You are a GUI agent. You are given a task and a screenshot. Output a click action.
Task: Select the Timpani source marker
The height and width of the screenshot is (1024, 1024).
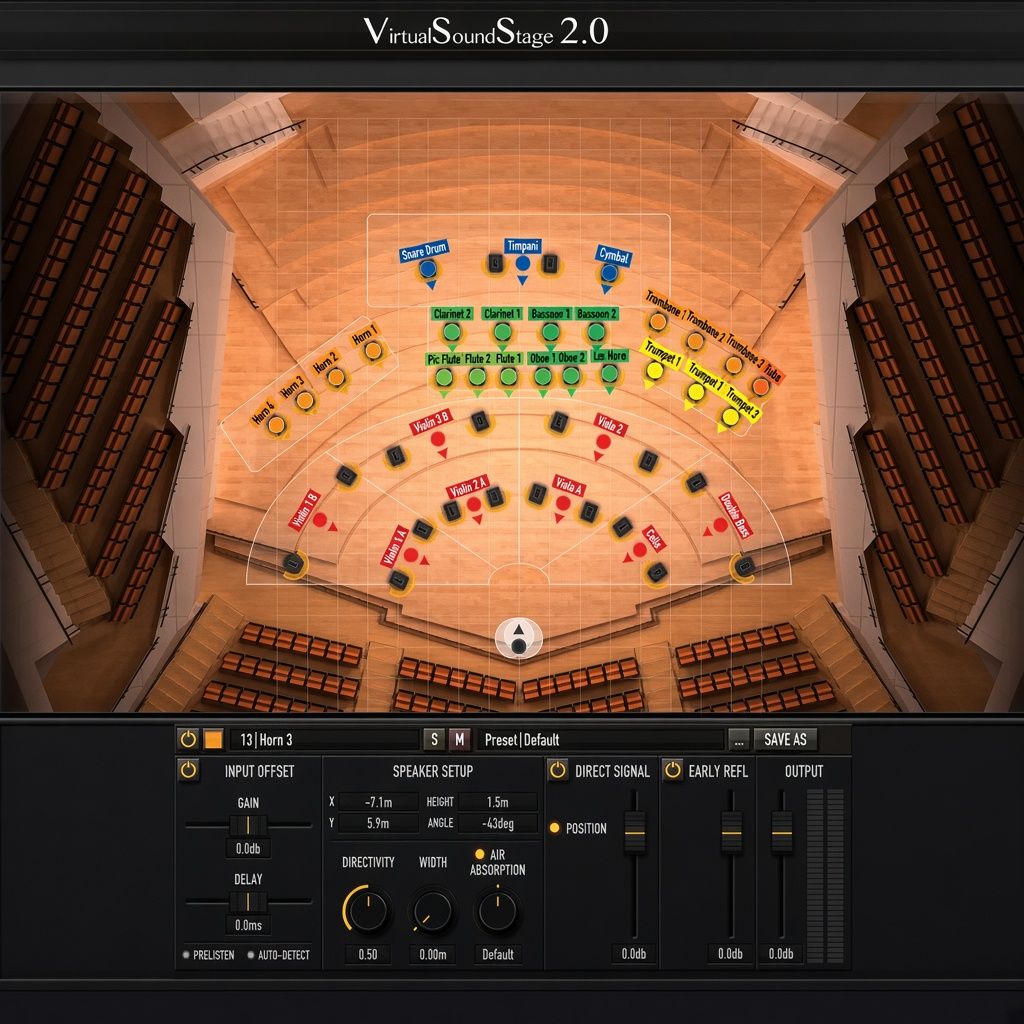tap(522, 263)
